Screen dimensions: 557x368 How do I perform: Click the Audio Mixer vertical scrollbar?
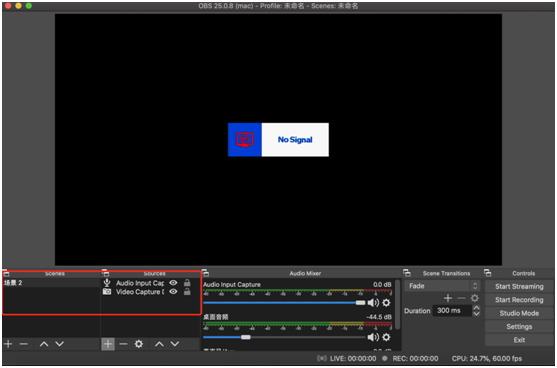coord(397,304)
